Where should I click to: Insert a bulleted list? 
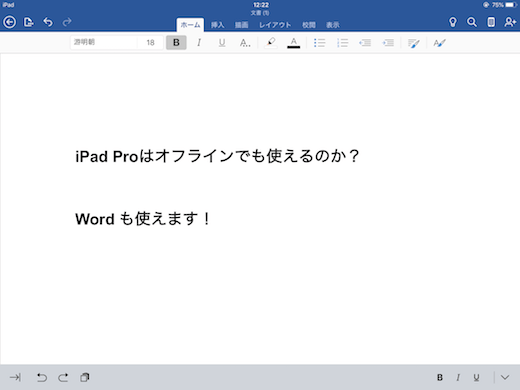pyautogui.click(x=319, y=42)
